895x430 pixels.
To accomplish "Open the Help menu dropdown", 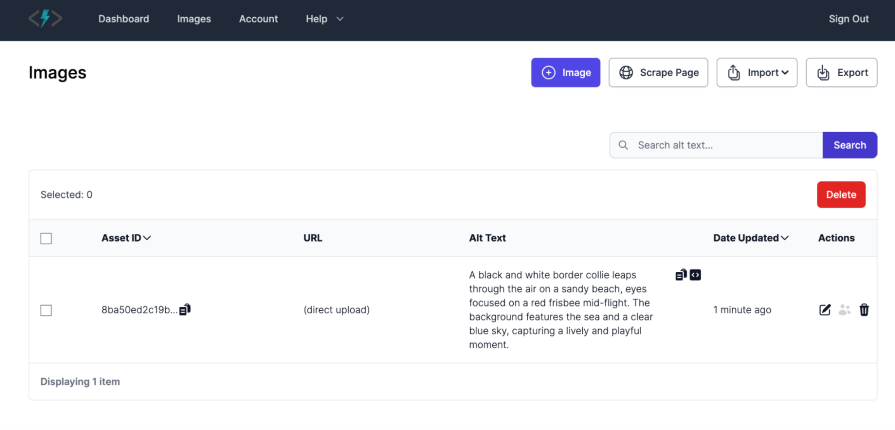I will [x=324, y=19].
